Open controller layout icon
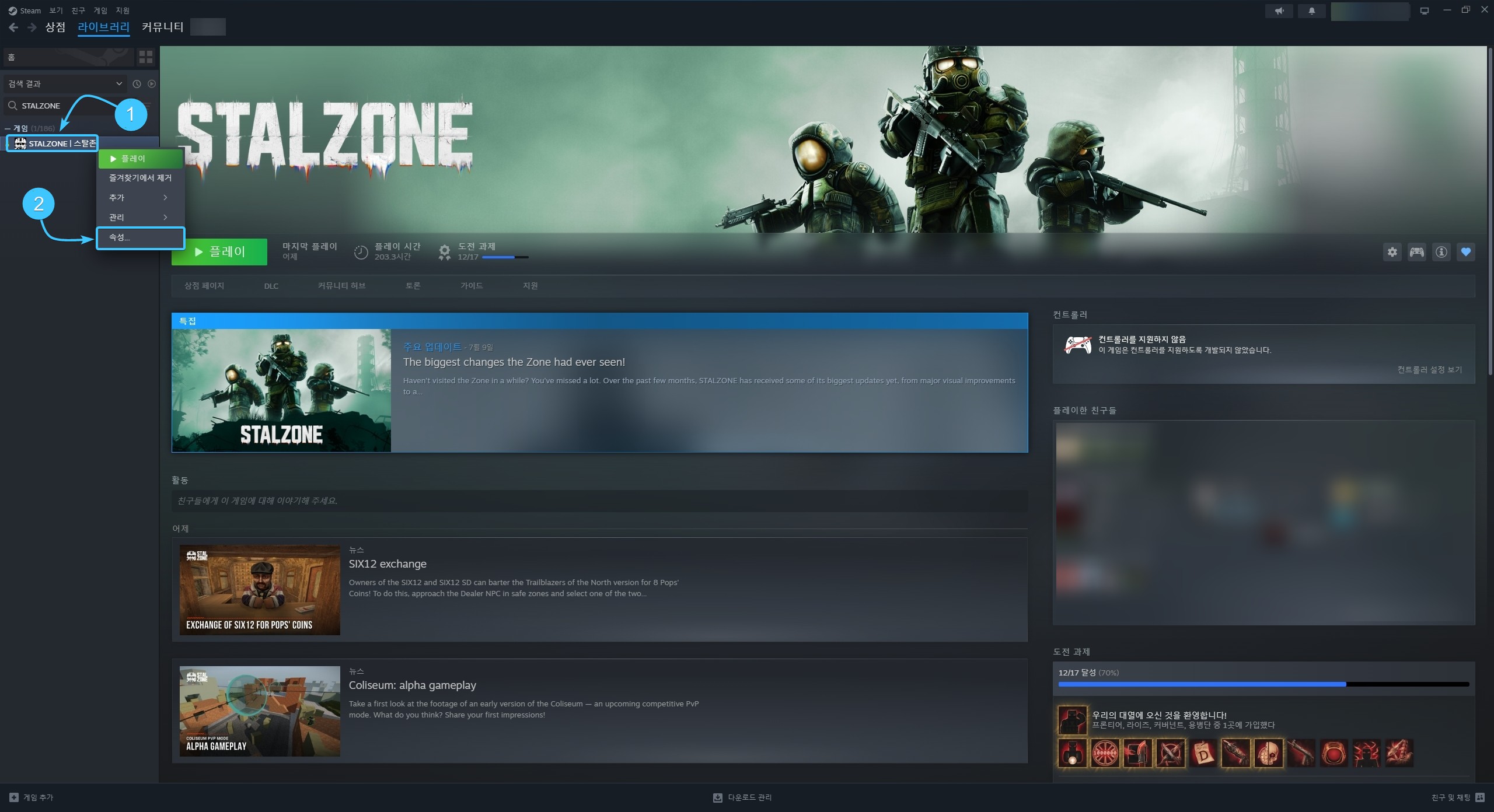This screenshot has height=812, width=1494. [x=1417, y=252]
